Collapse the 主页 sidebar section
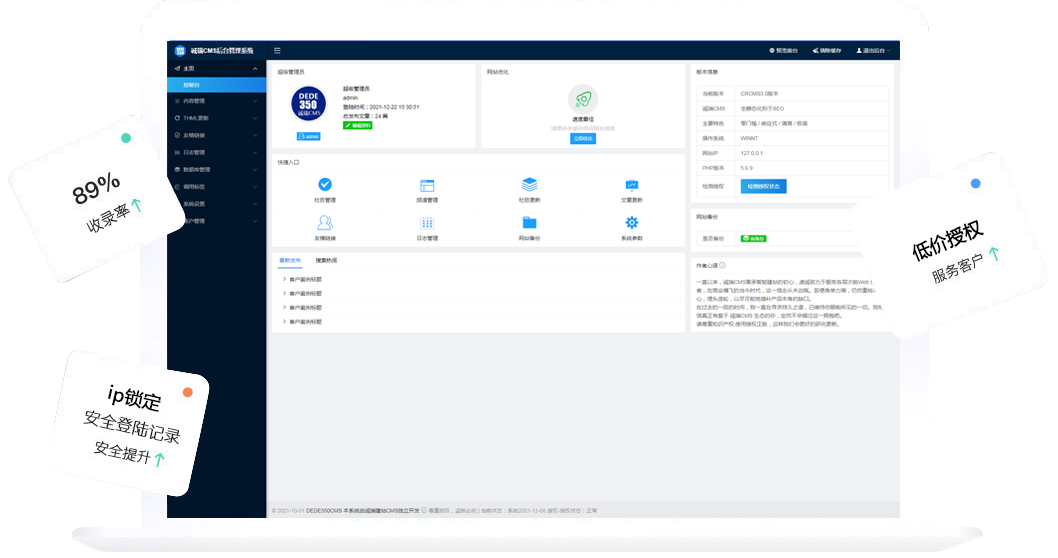Viewport: 1058px width, 558px height. (215, 69)
